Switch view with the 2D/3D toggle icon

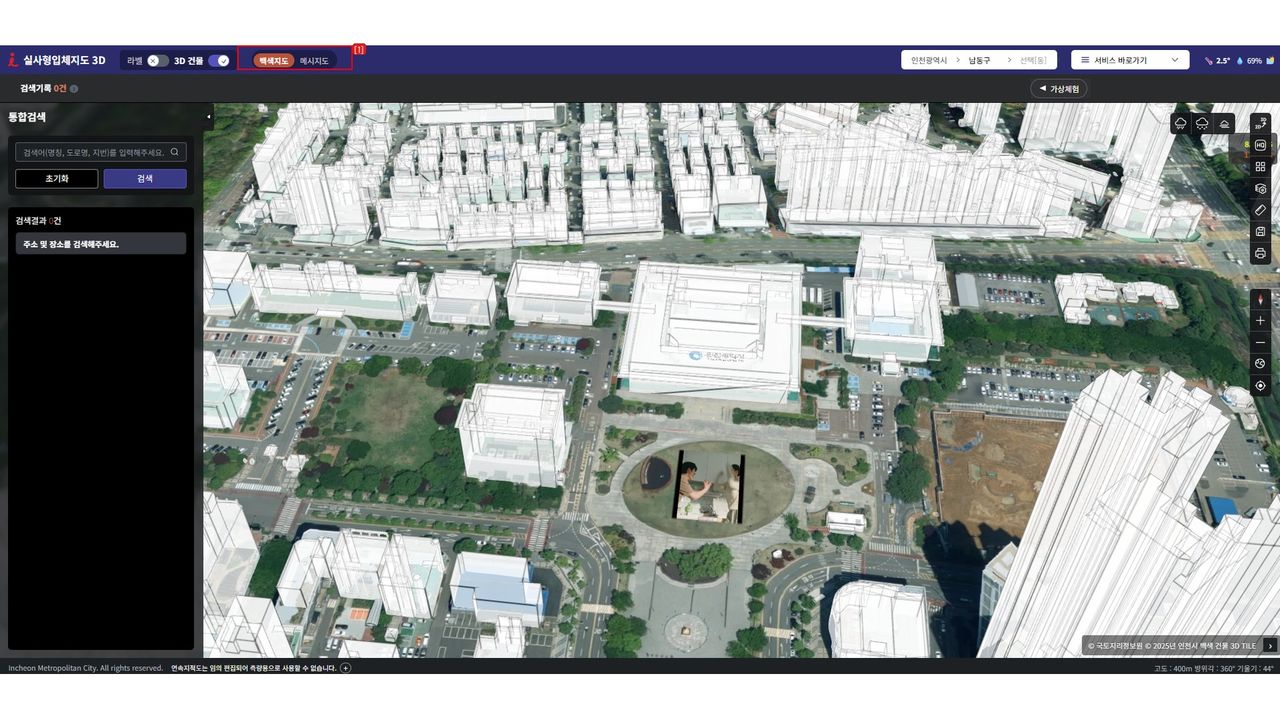(x=1260, y=124)
